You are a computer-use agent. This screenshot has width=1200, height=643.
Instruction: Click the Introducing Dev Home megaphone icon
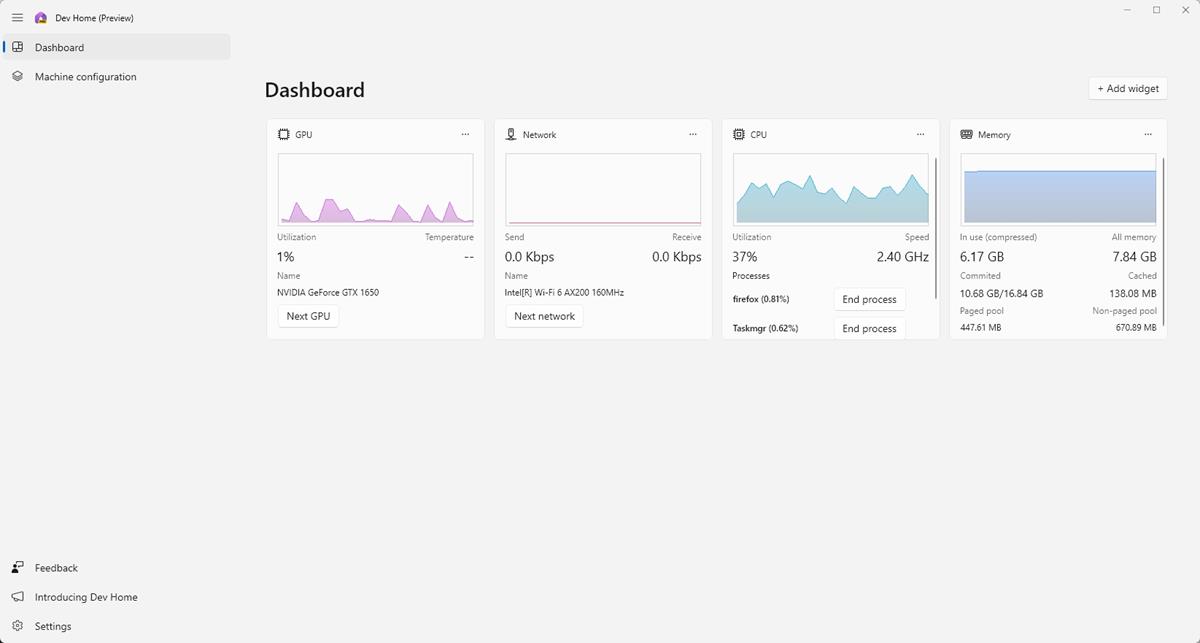17,597
